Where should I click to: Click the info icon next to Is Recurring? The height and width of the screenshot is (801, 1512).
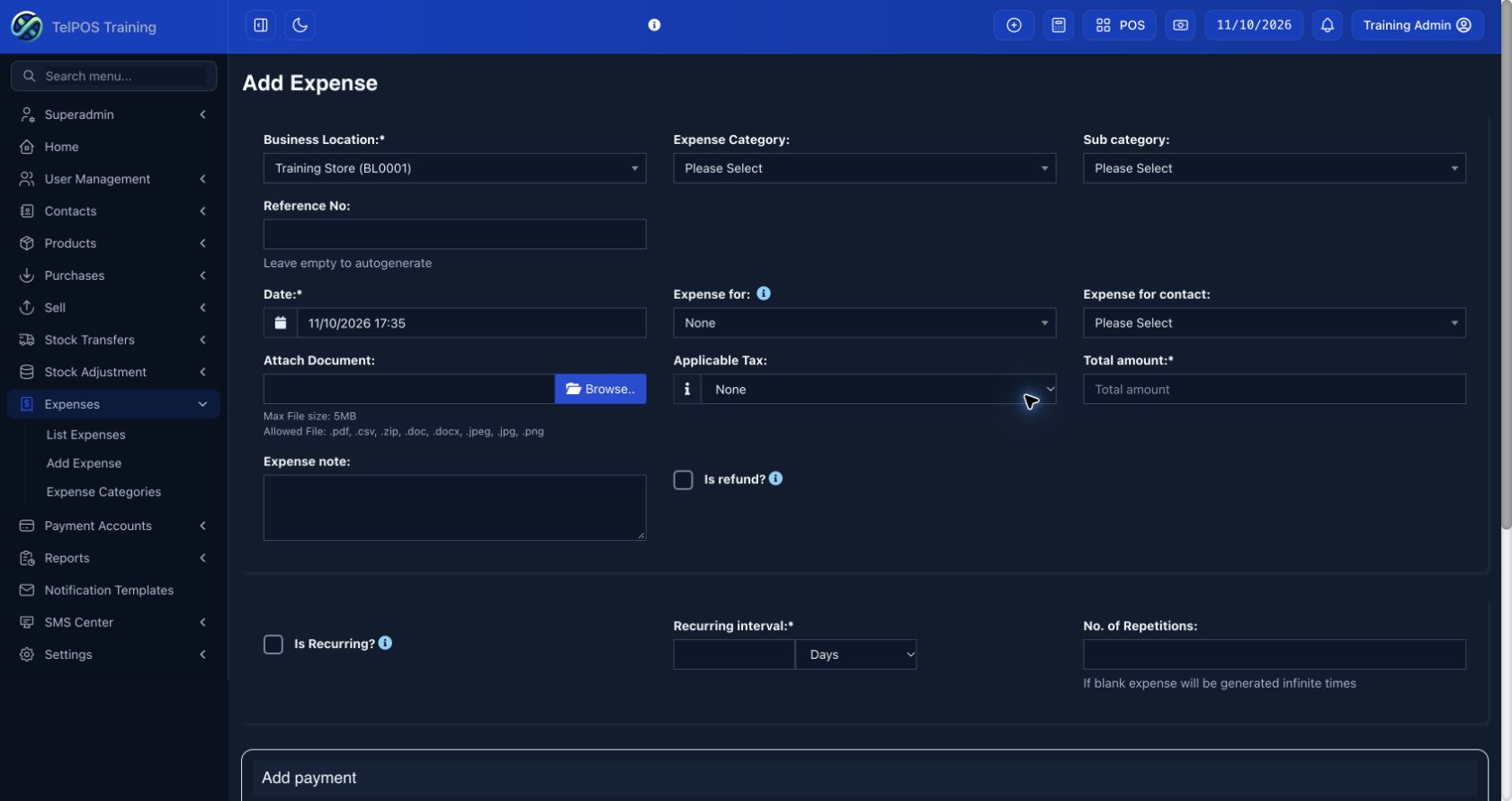(385, 643)
